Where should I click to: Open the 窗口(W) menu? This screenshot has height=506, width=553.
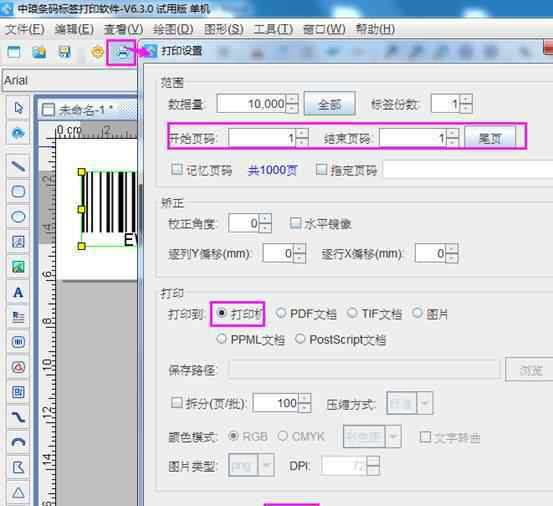pos(324,30)
